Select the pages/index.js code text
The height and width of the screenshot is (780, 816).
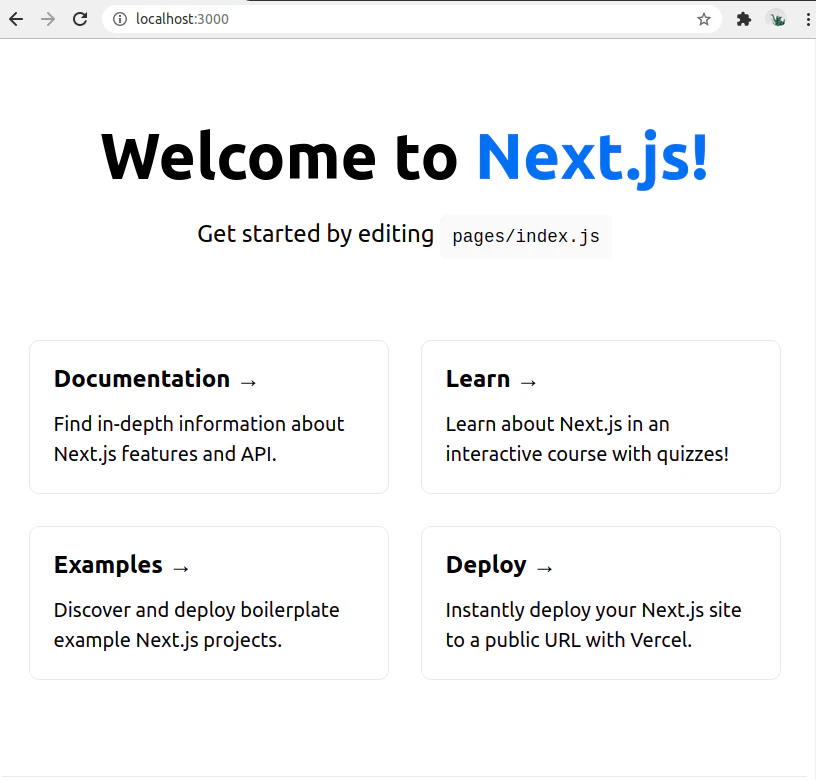point(526,237)
